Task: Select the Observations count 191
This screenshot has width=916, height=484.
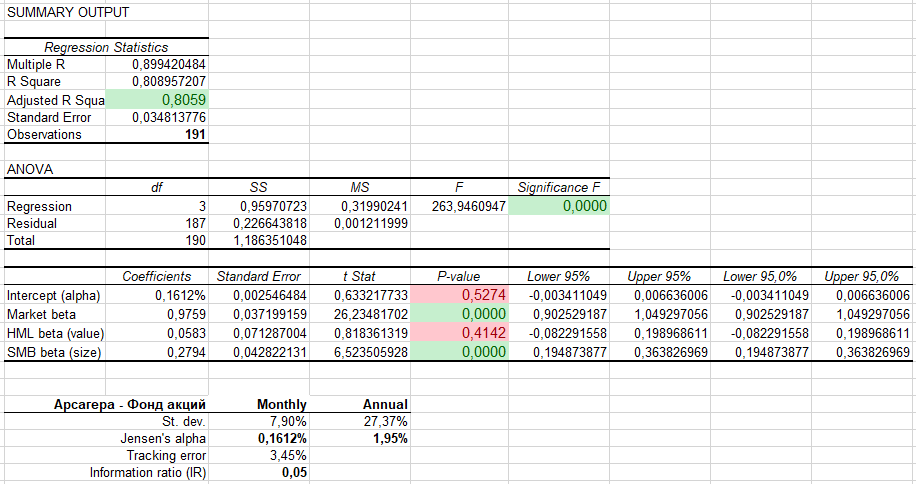Action: pos(195,134)
